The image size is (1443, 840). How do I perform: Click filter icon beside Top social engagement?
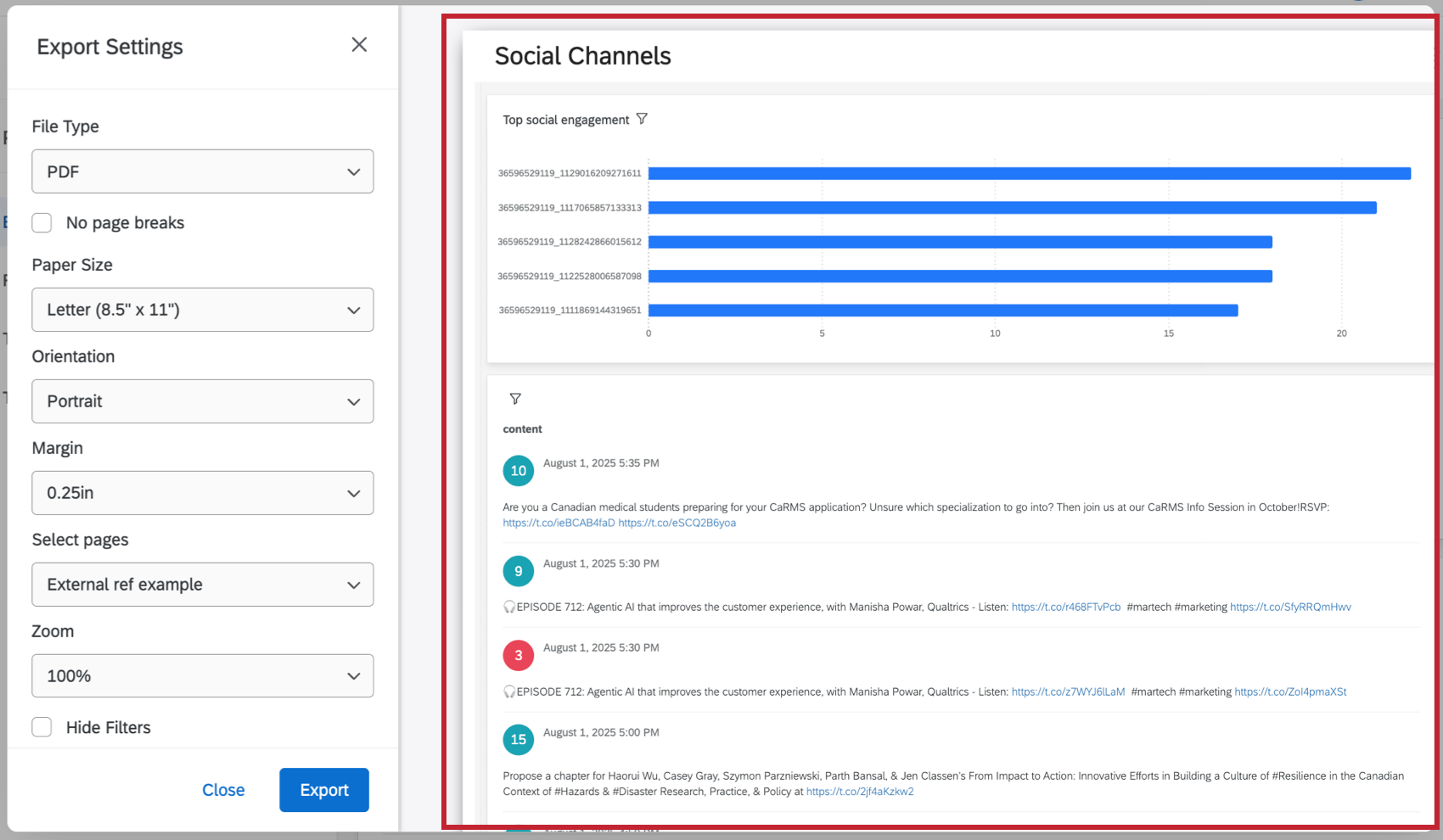point(642,119)
